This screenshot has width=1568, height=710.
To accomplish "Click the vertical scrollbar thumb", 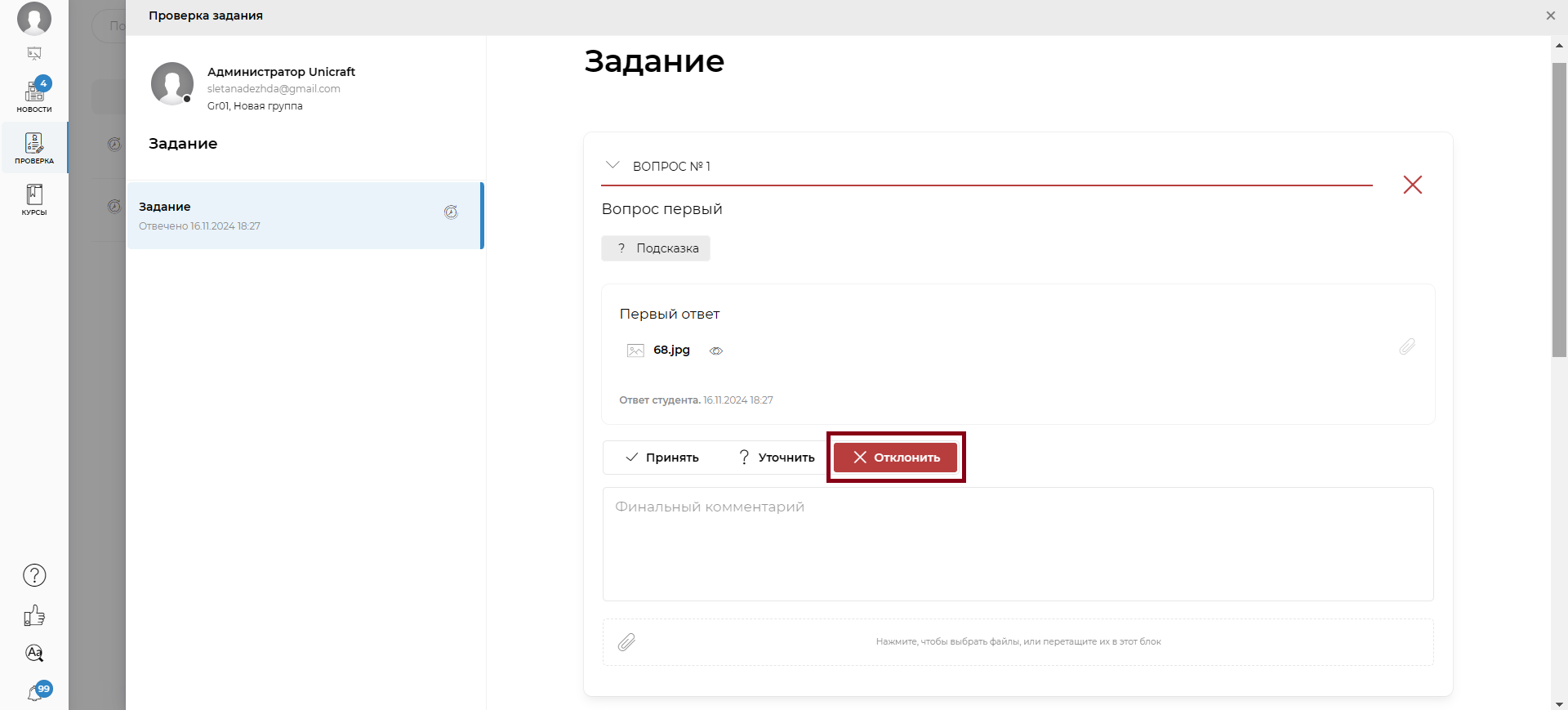I will [x=1559, y=209].
